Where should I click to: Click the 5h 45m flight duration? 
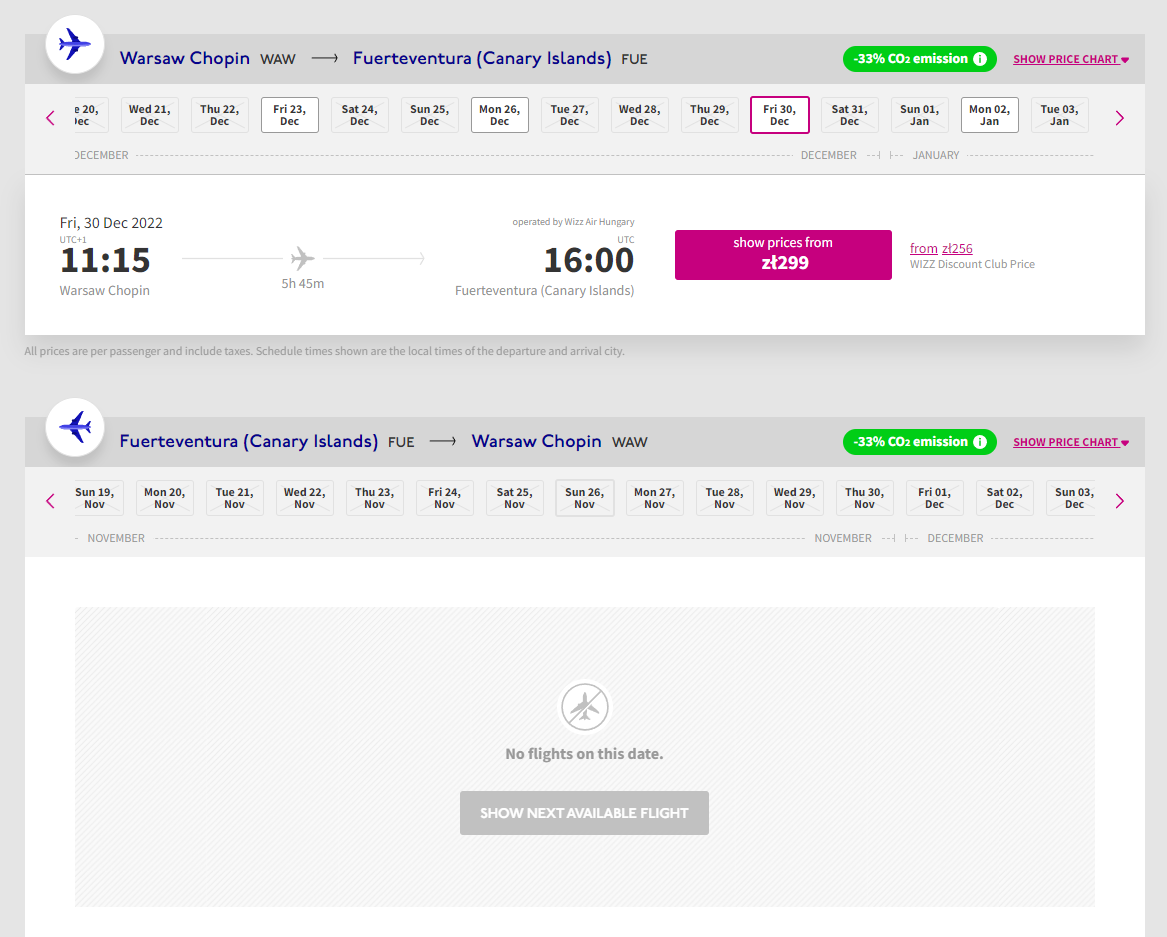pyautogui.click(x=302, y=284)
